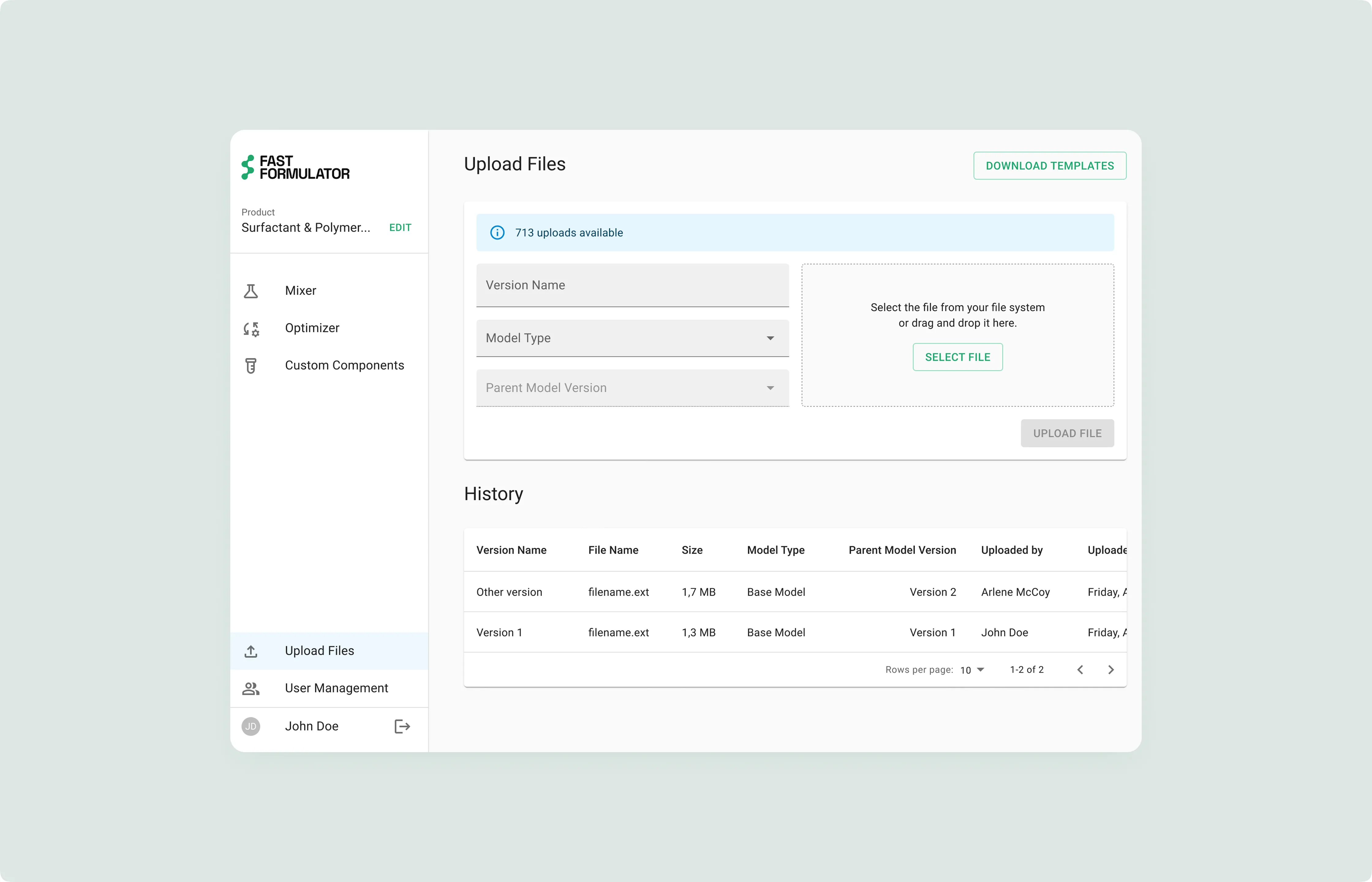Click the info icon in uploads banner
The image size is (1372, 882).
point(498,232)
